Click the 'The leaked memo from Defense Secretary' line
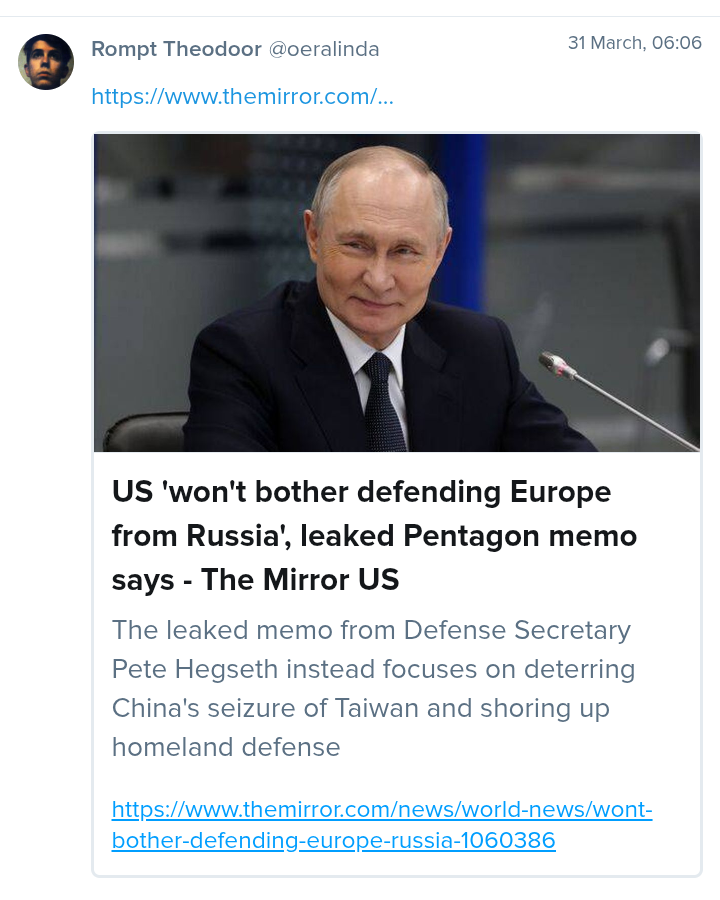Screen dimensions: 720x900 pyautogui.click(x=371, y=630)
